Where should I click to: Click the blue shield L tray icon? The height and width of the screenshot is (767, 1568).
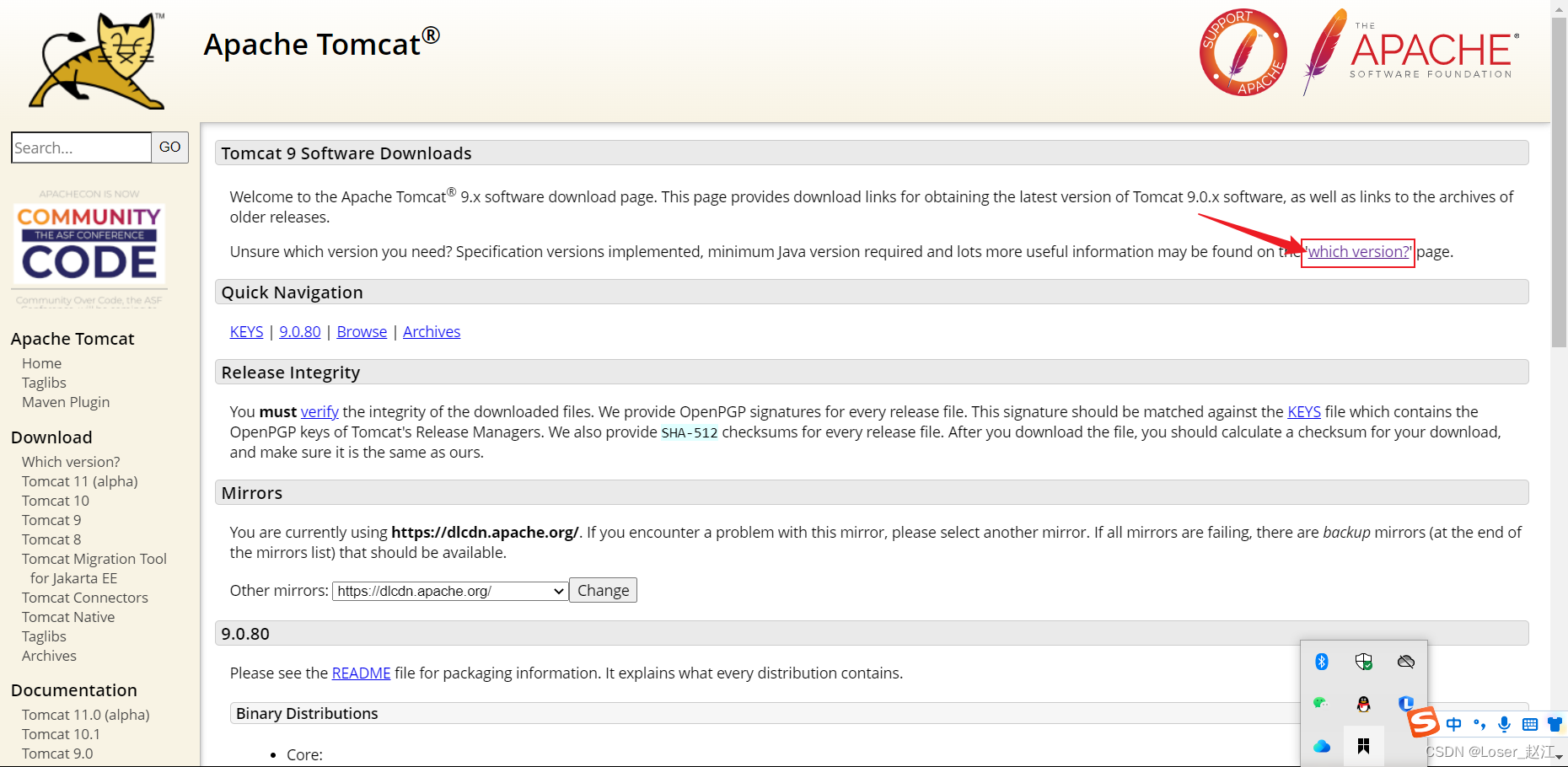coord(1405,703)
